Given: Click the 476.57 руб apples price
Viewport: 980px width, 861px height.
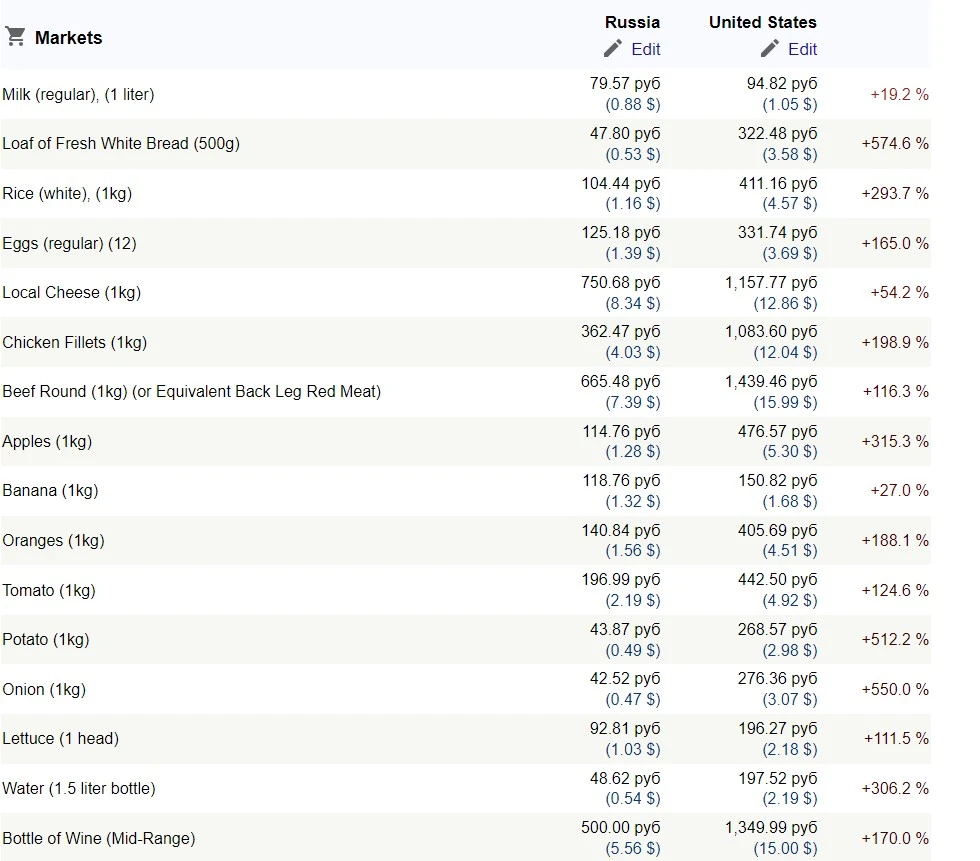Looking at the screenshot, I should (778, 432).
